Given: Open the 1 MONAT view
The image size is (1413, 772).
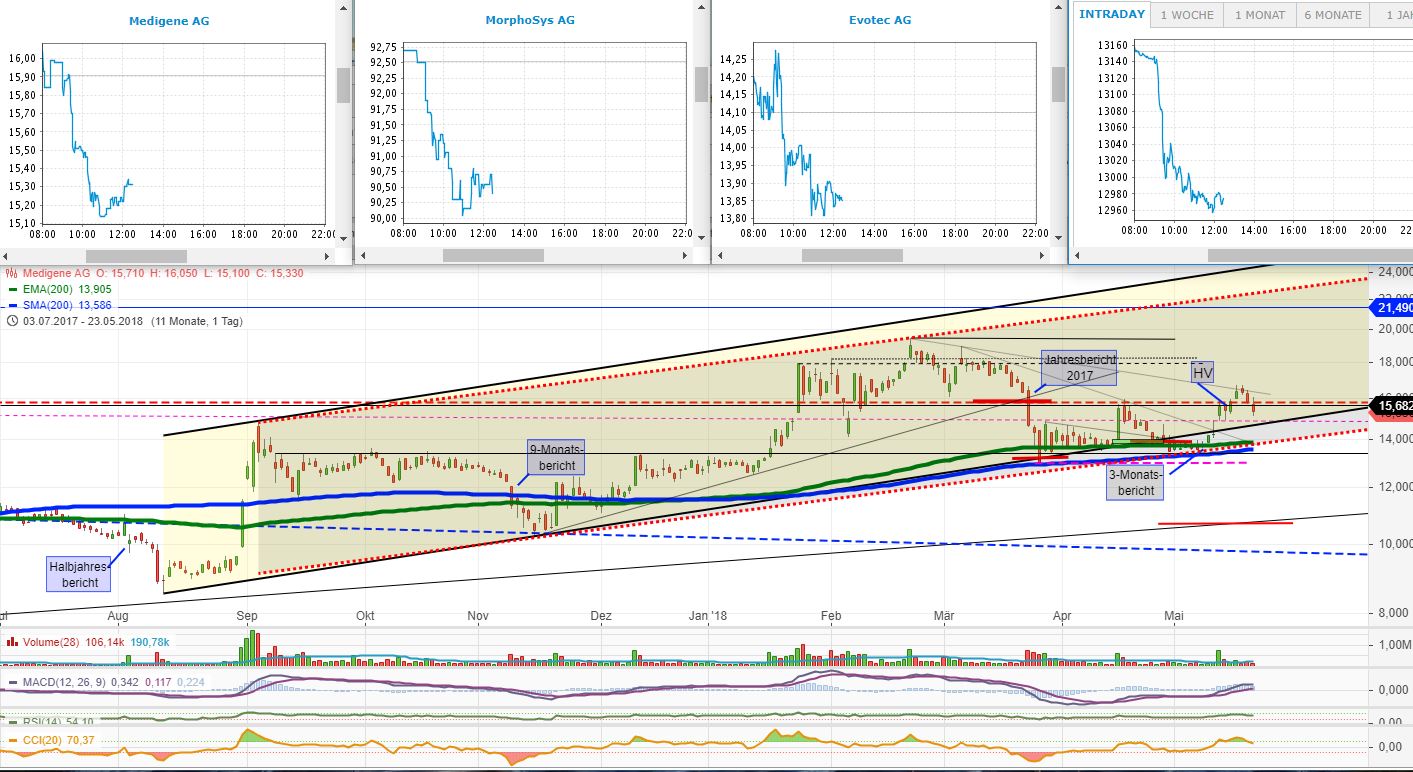Looking at the screenshot, I should click(x=1258, y=14).
